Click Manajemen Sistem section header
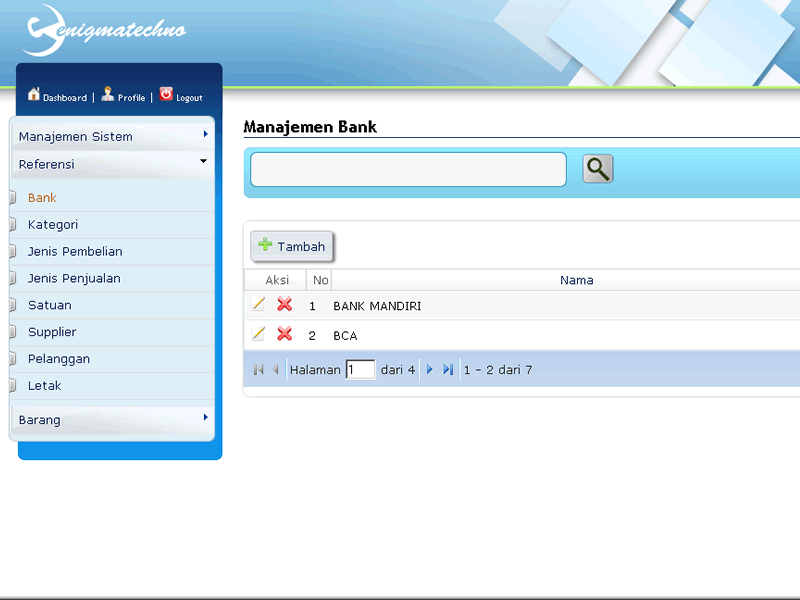Screen dimensions: 800x600 pos(113,137)
